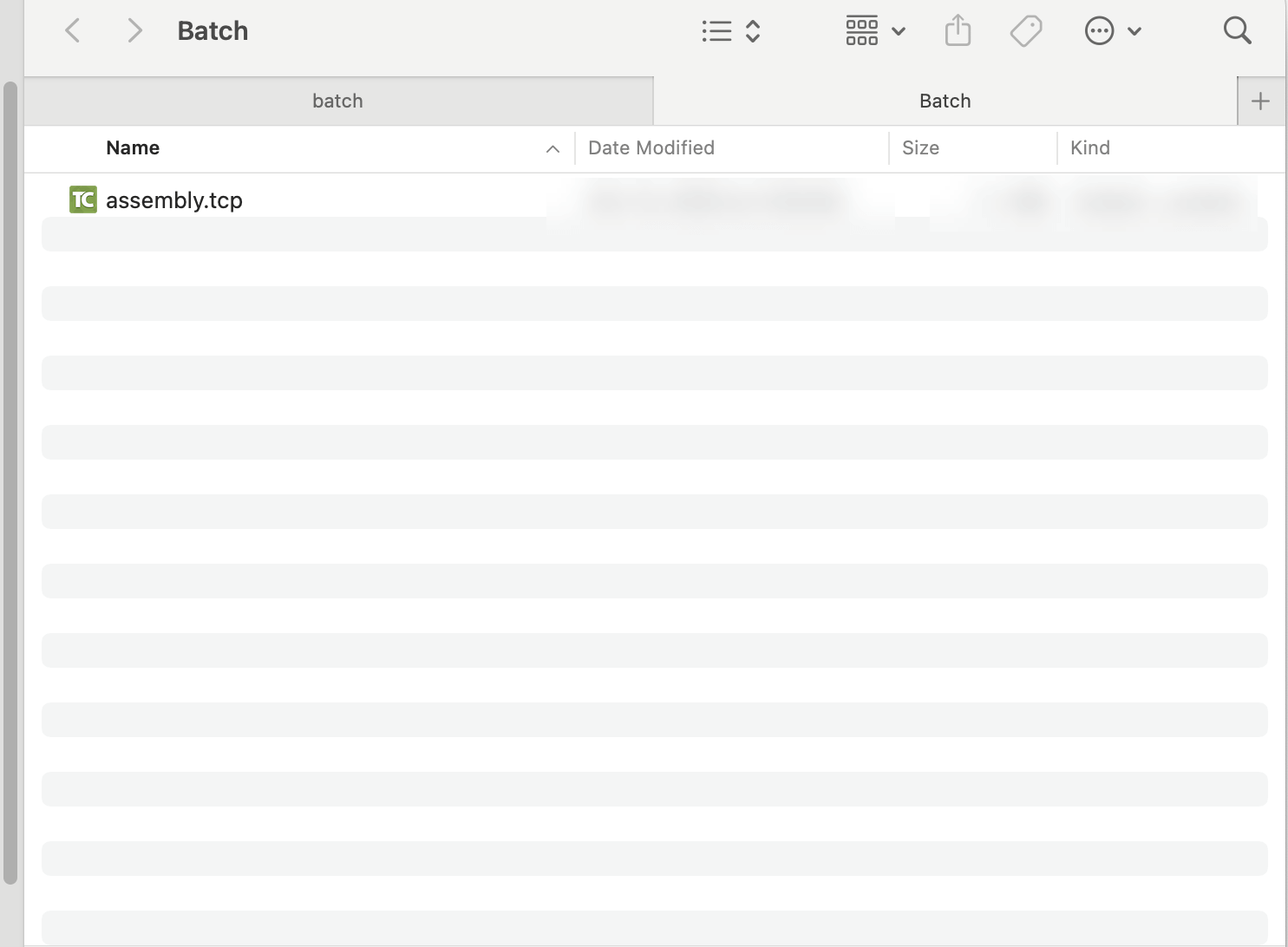The image size is (1288, 947).
Task: Click the Tags icon in toolbar
Action: (x=1026, y=31)
